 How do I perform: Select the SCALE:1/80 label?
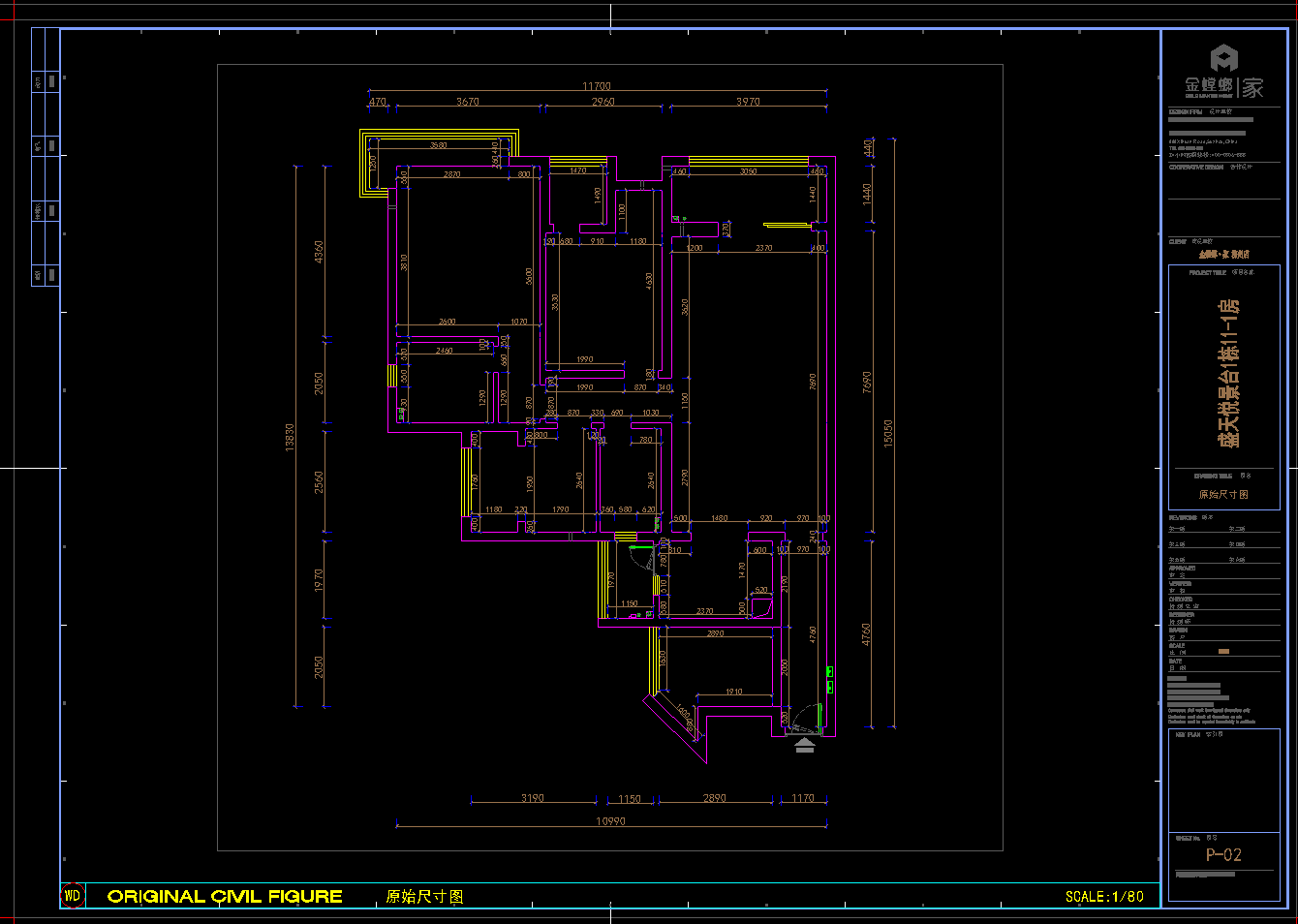(x=1104, y=897)
